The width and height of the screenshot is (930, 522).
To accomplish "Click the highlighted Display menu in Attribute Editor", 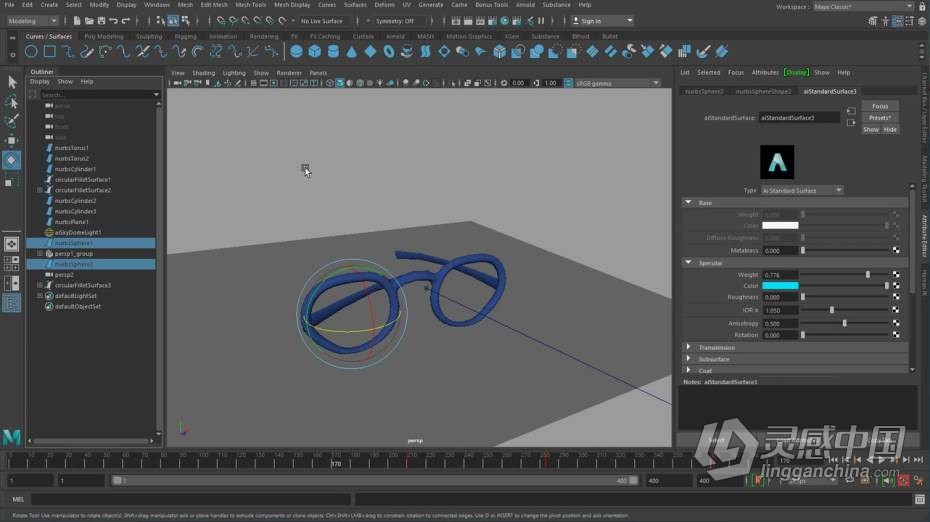I will [x=796, y=72].
